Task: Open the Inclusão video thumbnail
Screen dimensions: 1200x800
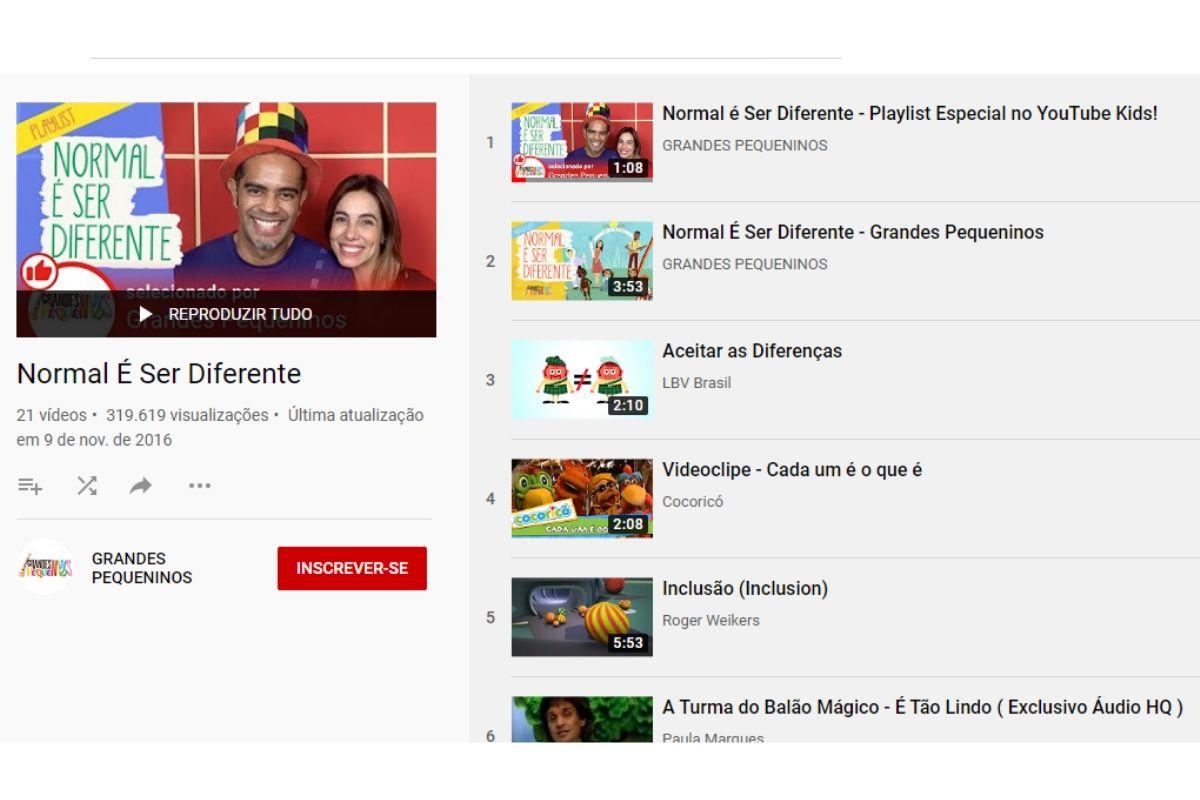Action: (582, 618)
